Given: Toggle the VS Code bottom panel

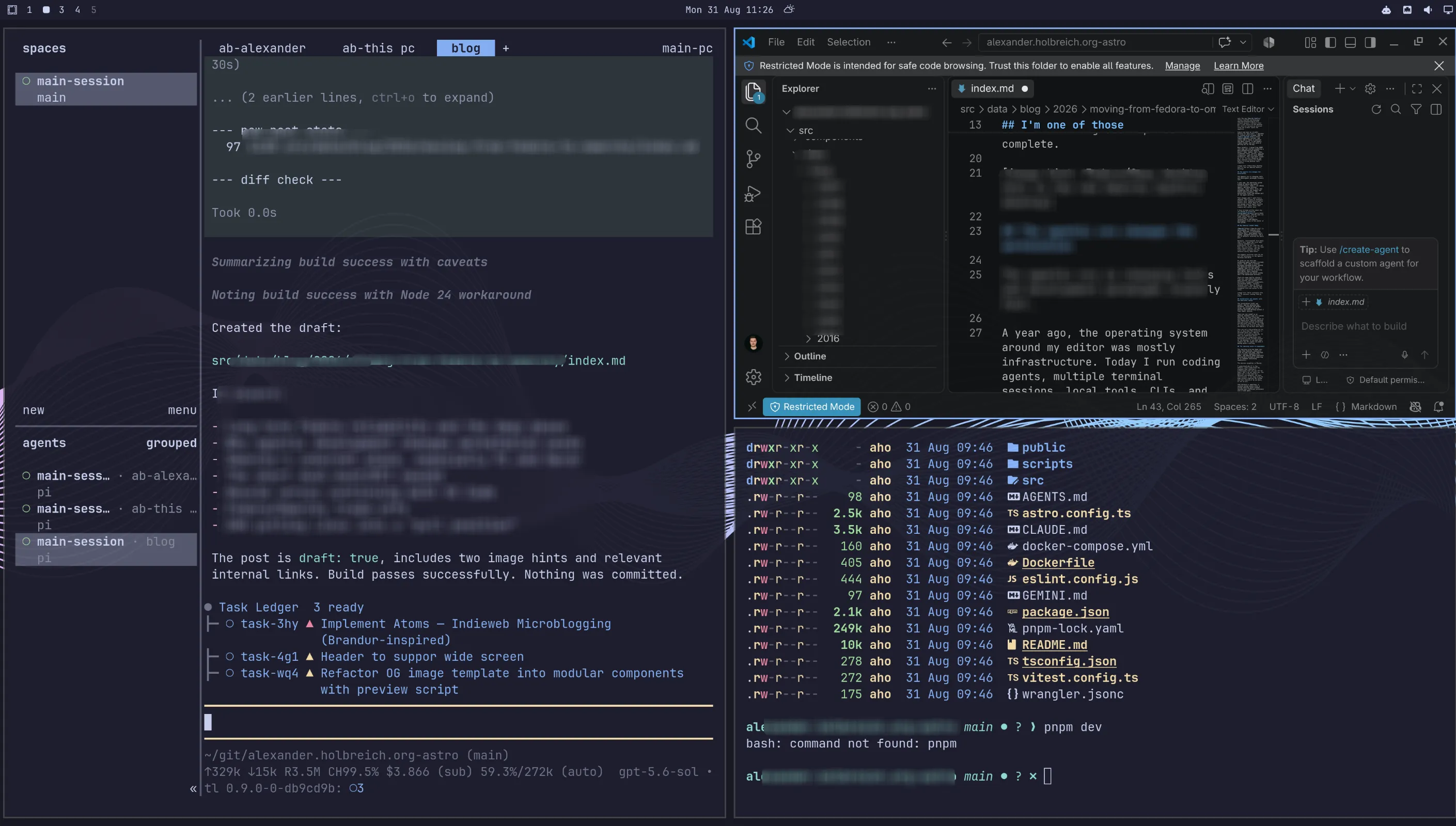Looking at the screenshot, I should point(1351,42).
